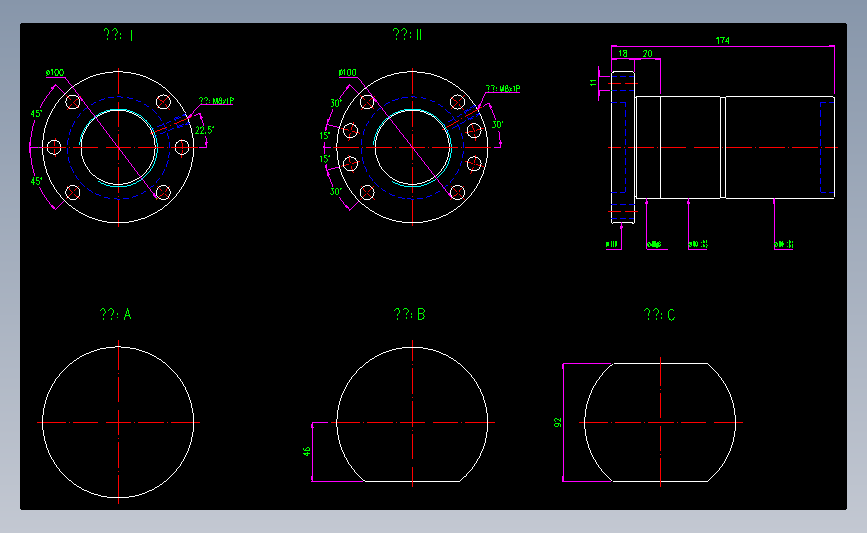This screenshot has width=867, height=533.
Task: Click the M8x1P callout in view I
Action: [x=216, y=101]
